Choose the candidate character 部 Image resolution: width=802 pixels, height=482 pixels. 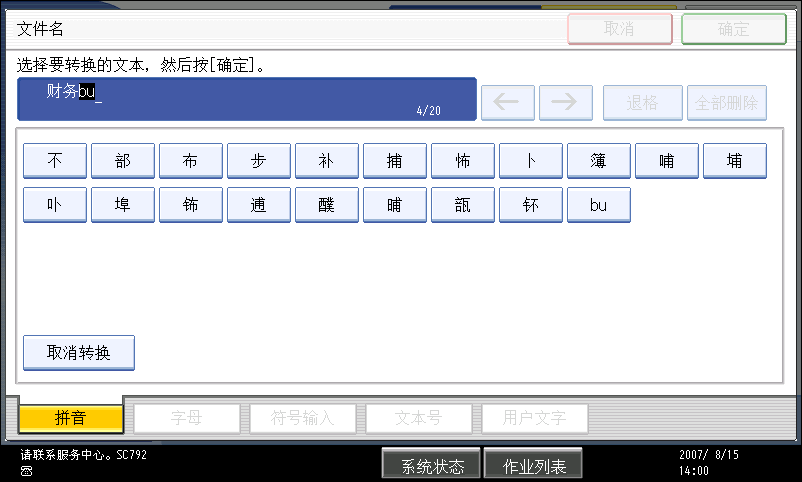coord(123,161)
